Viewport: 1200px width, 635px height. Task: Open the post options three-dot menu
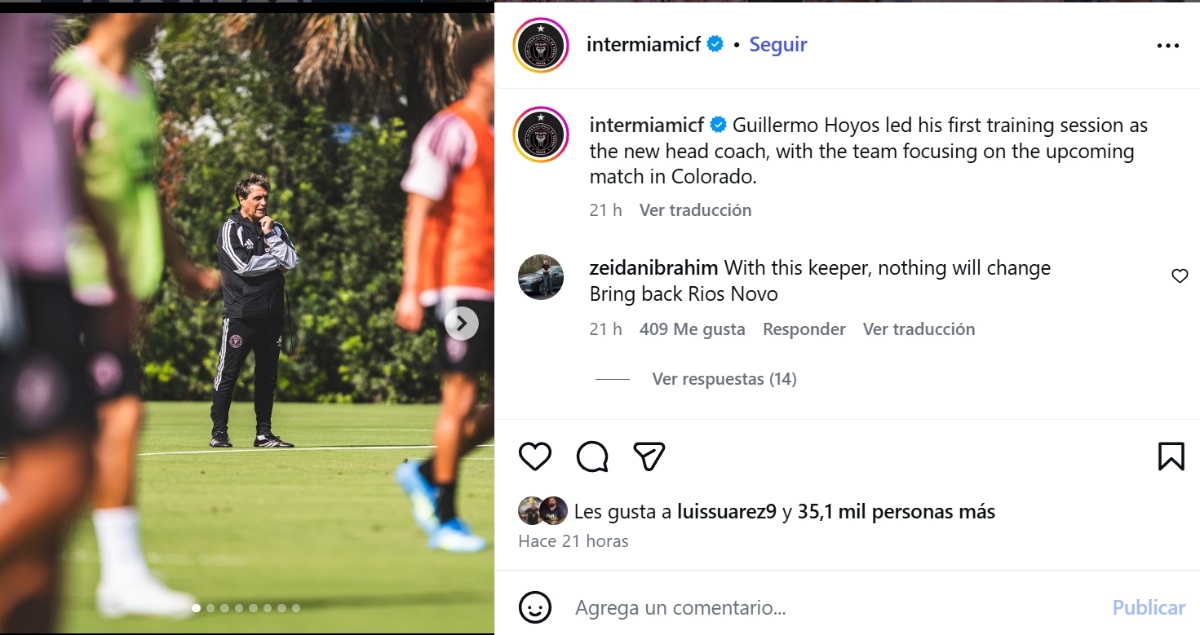coord(1167,44)
